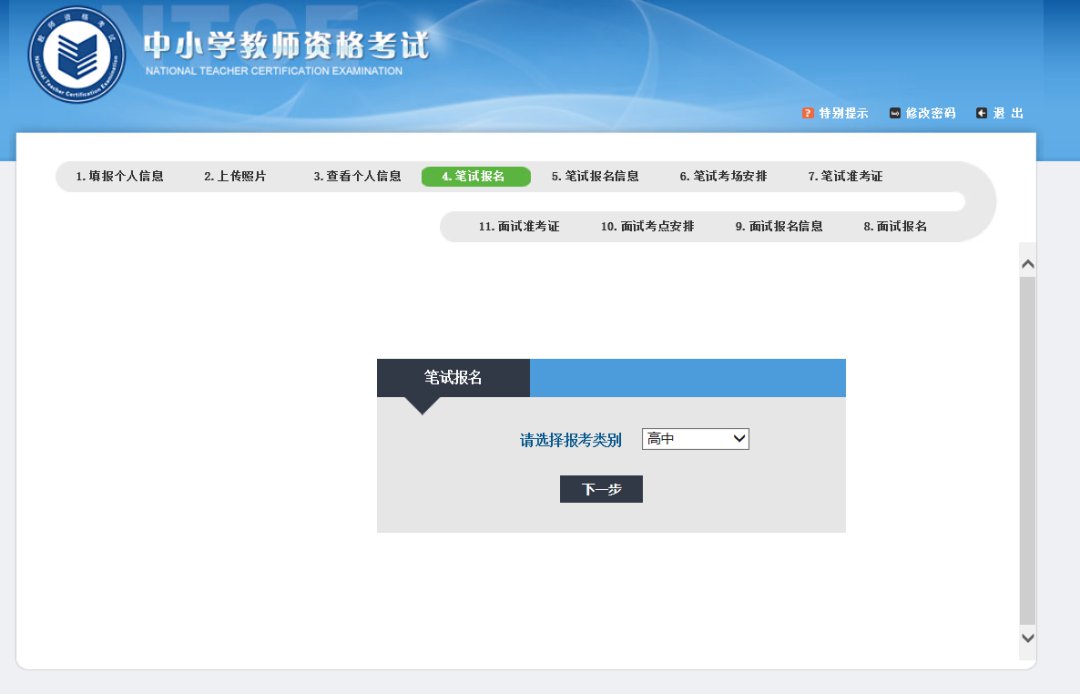Click the scrollbar up arrow
Viewport: 1080px width, 694px height.
1028,264
